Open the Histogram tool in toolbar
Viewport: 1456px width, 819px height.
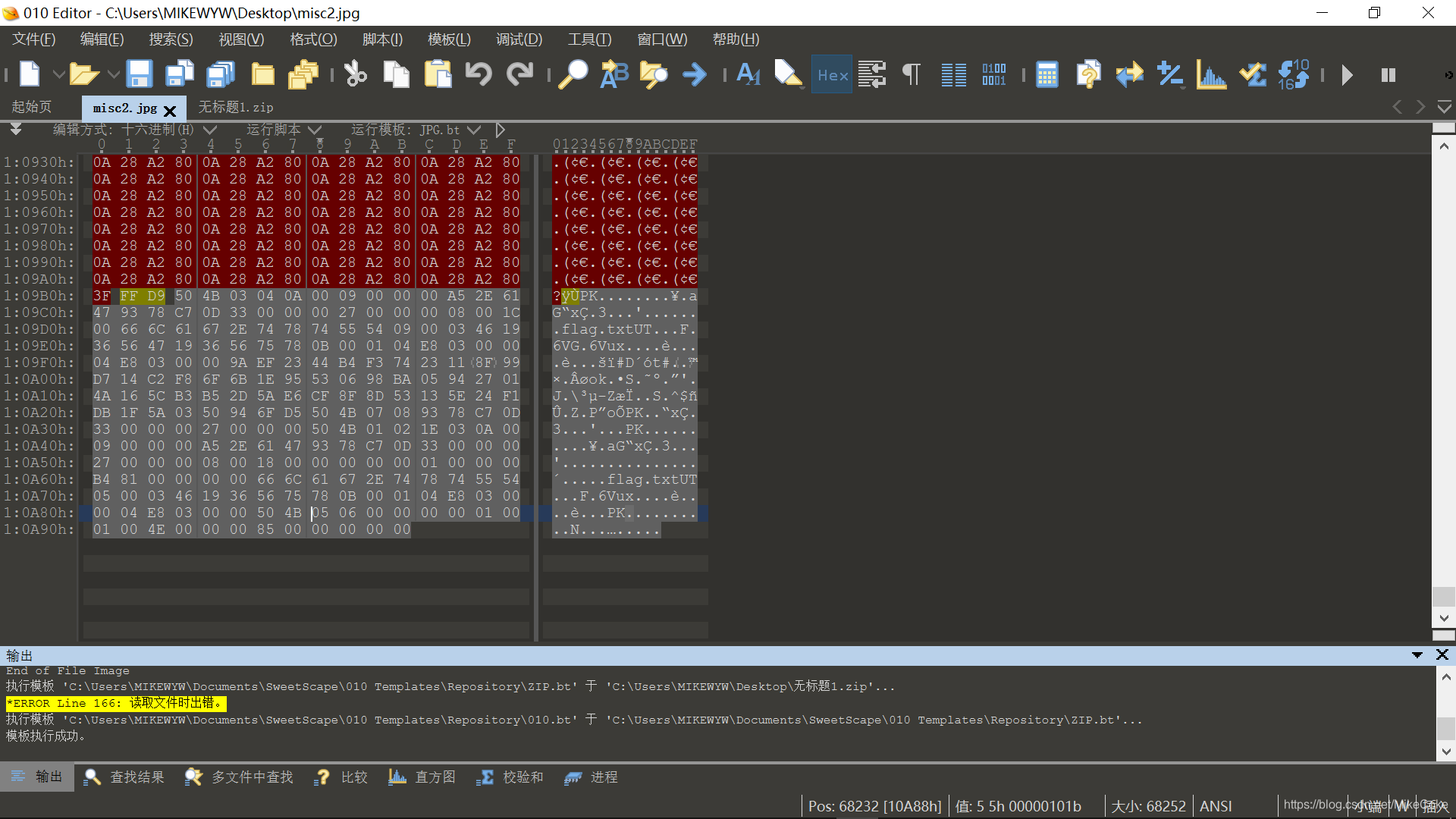click(1211, 74)
